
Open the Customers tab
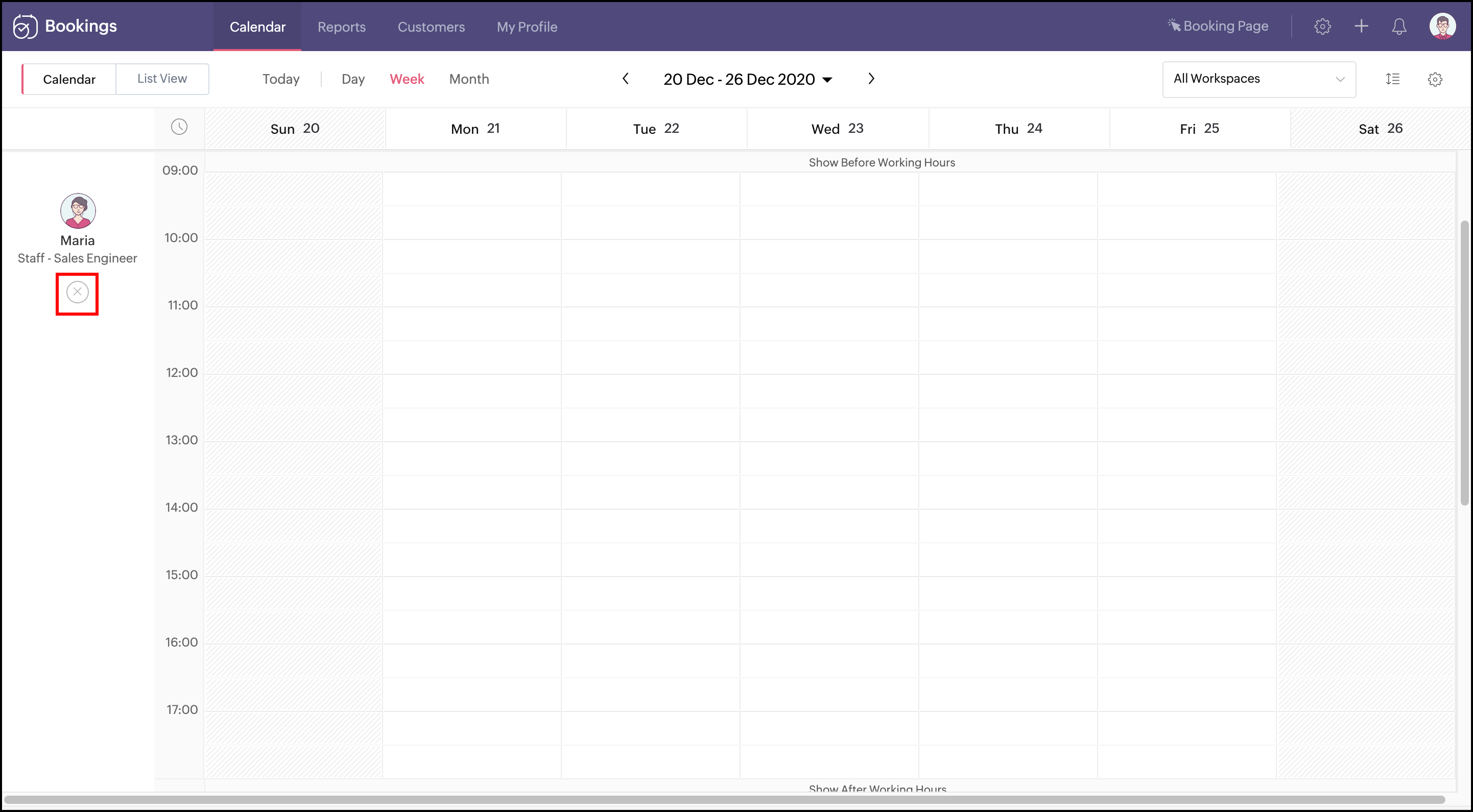point(431,27)
